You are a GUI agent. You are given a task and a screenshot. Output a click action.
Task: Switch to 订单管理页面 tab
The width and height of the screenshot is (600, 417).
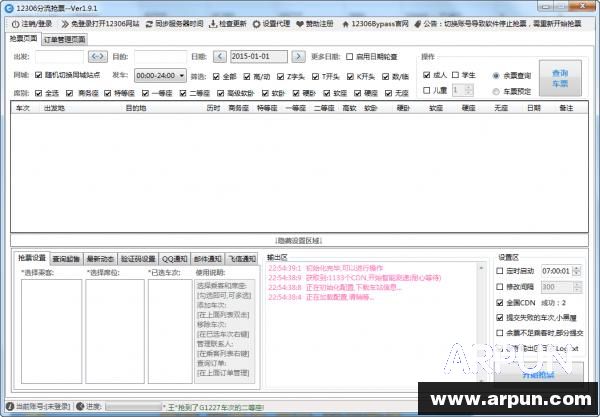click(65, 39)
